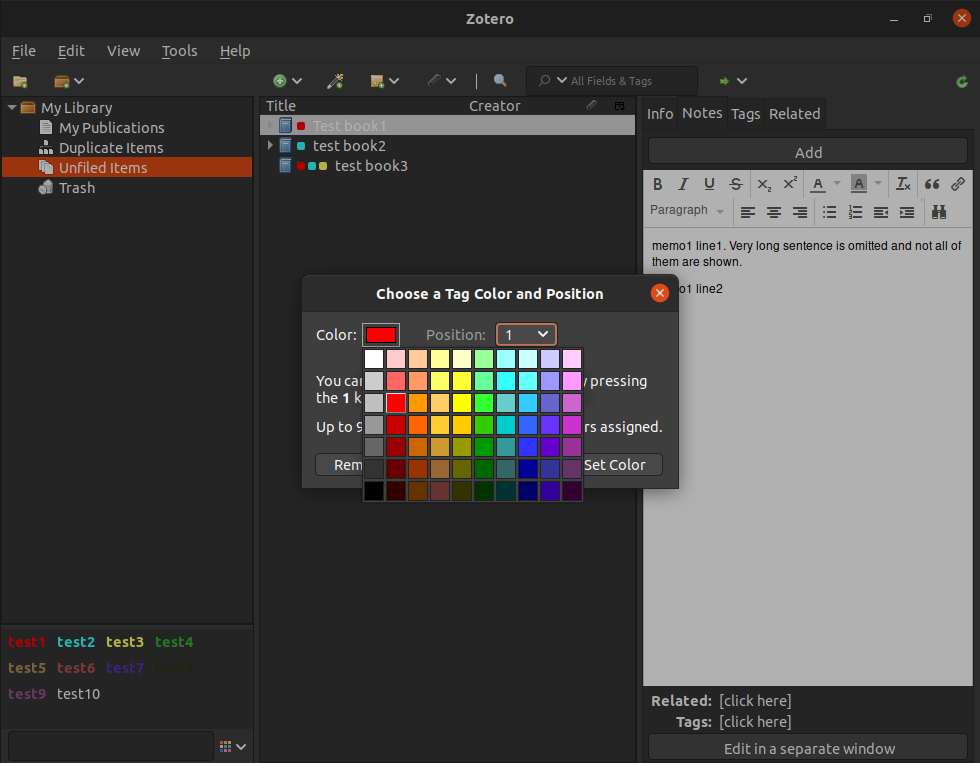The width and height of the screenshot is (980, 763).
Task: Select Trash in the library tree
Action: 77,188
